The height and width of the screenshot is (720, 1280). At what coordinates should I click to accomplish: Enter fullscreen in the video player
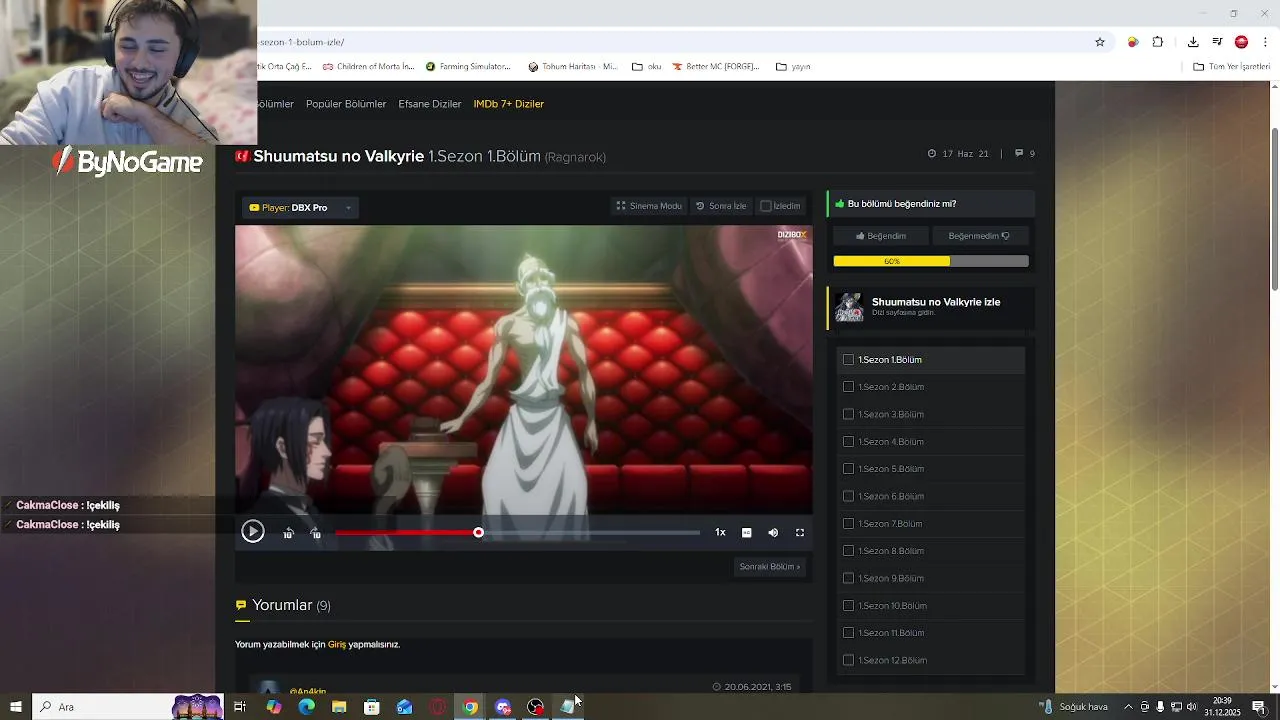[800, 533]
